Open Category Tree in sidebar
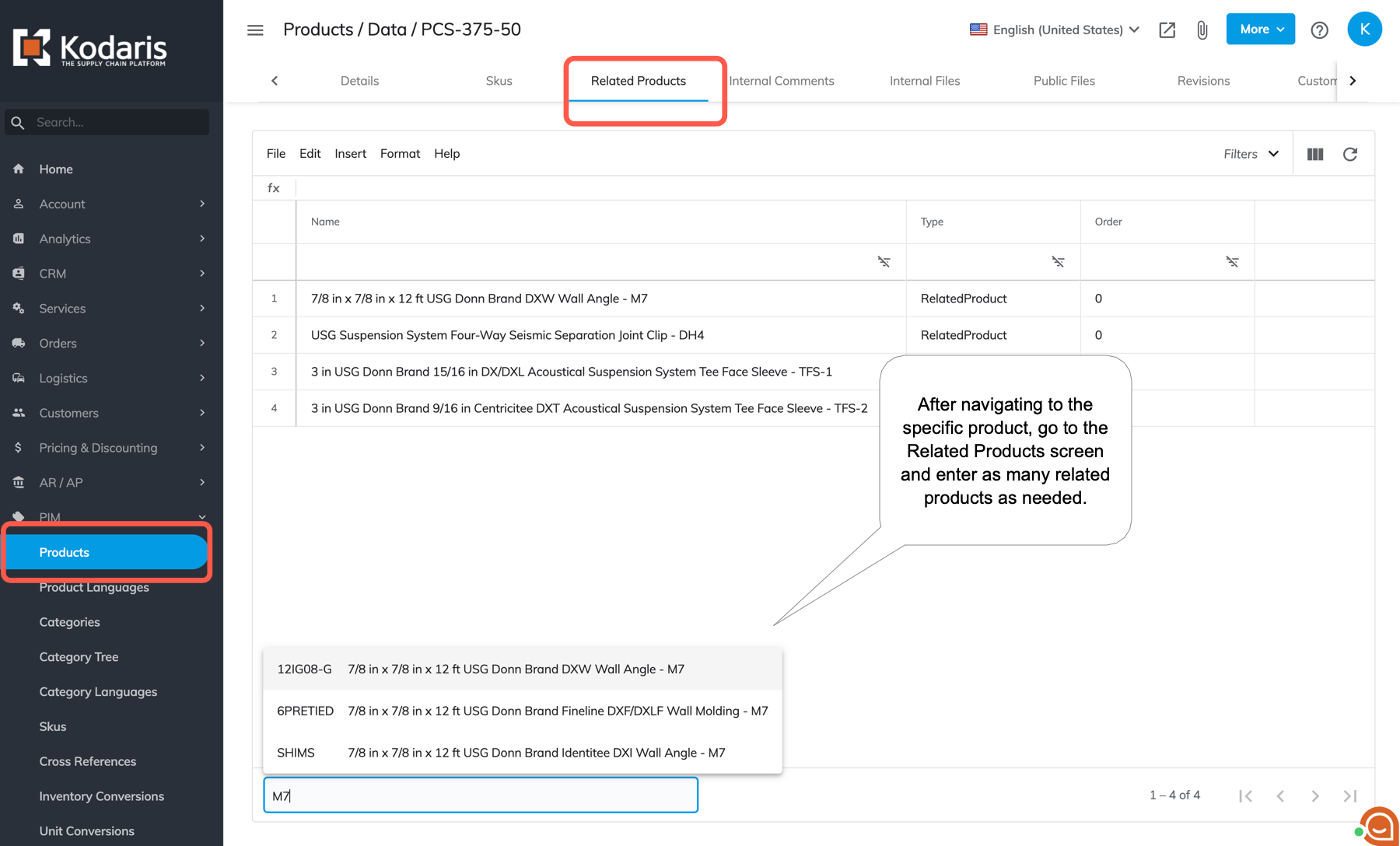The image size is (1400, 846). pyautogui.click(x=79, y=657)
